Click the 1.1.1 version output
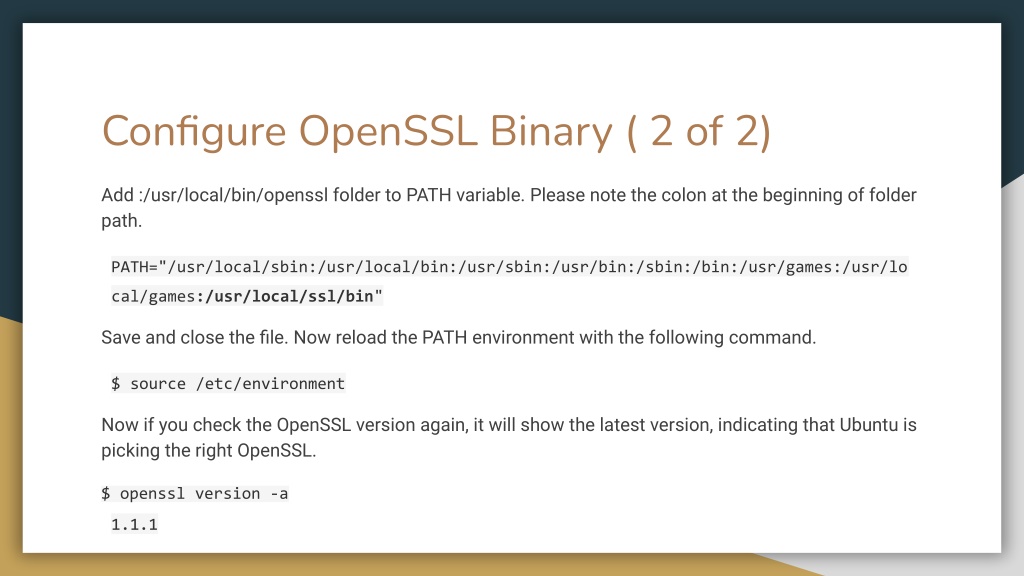The height and width of the screenshot is (576, 1024). [135, 524]
